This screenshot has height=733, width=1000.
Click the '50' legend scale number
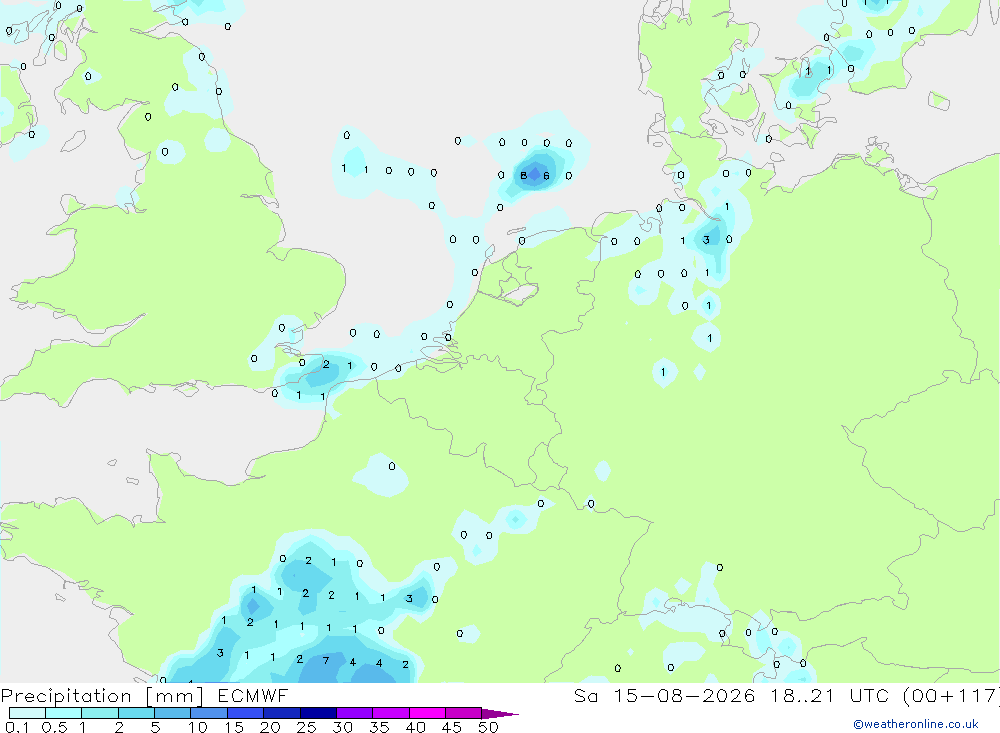click(488, 727)
